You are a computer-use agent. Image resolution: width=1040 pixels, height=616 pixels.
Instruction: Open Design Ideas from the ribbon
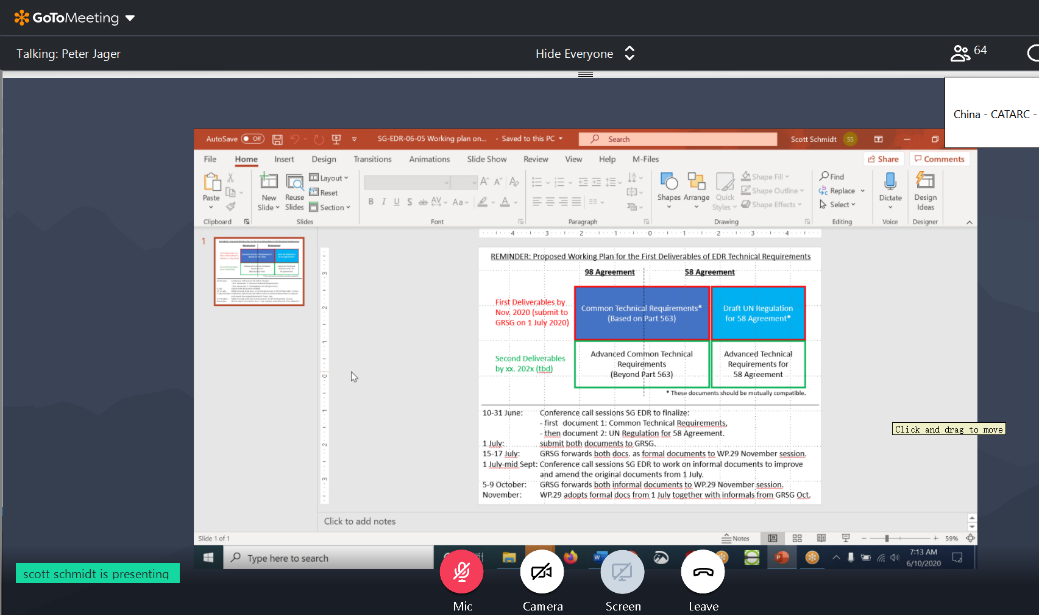(925, 181)
